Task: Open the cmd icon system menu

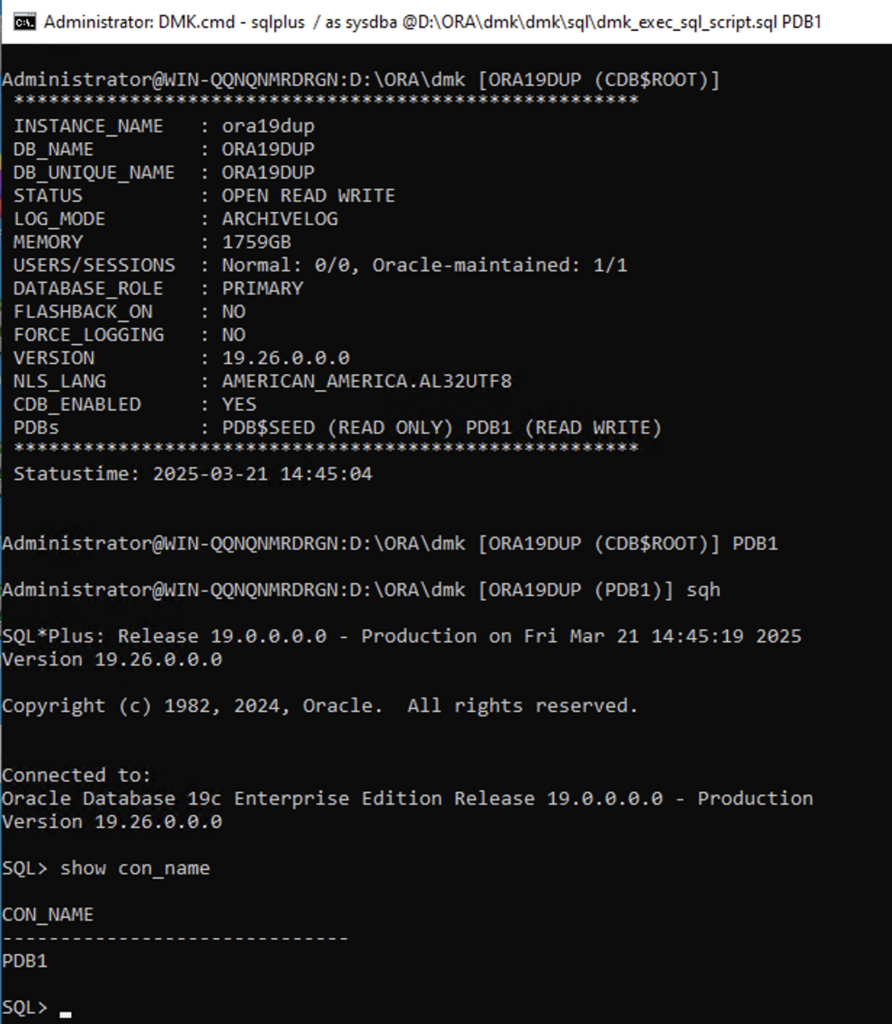Action: 25,22
